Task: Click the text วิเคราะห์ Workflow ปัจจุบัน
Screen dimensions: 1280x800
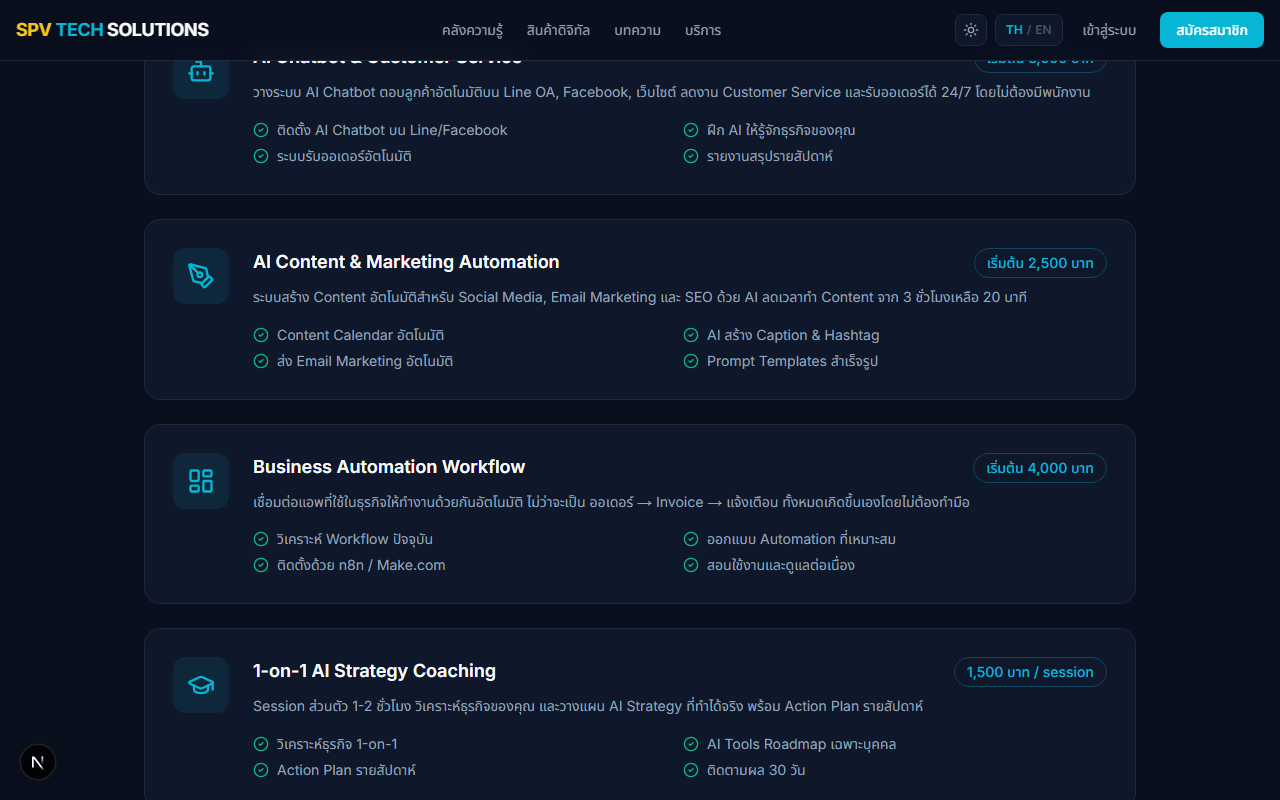Action: click(x=355, y=539)
